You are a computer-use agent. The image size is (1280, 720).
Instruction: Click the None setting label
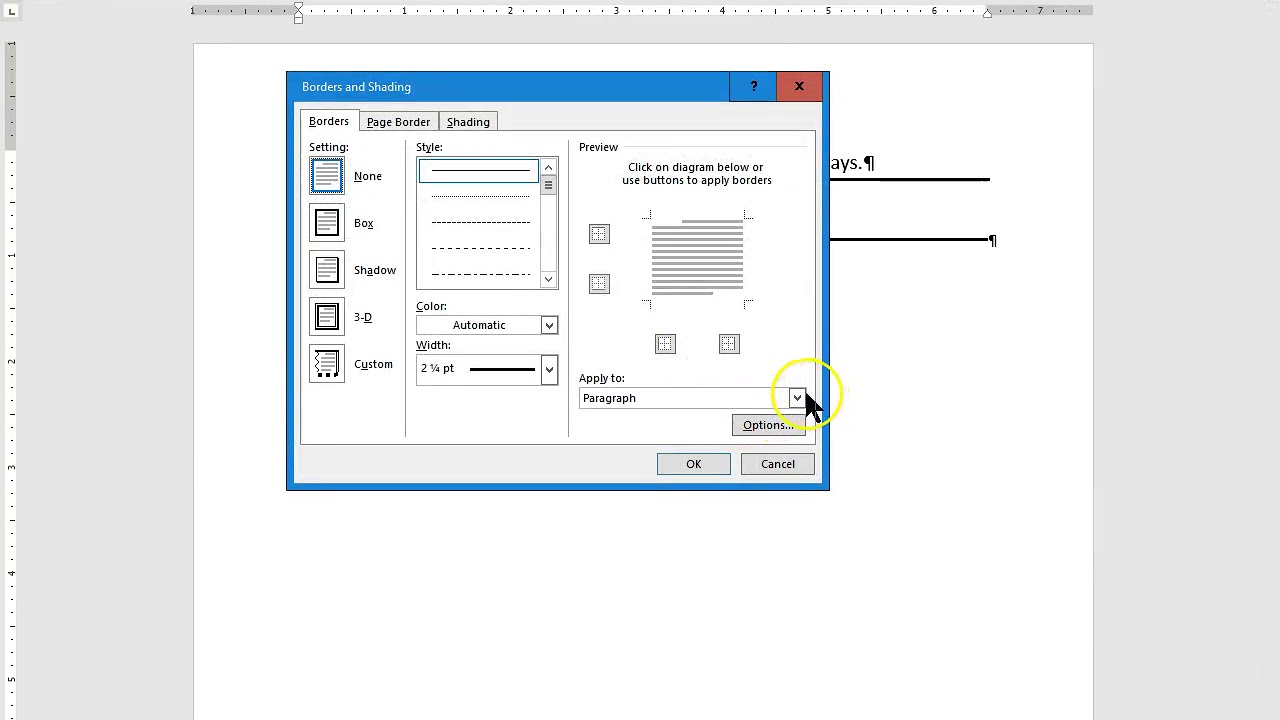pos(368,176)
